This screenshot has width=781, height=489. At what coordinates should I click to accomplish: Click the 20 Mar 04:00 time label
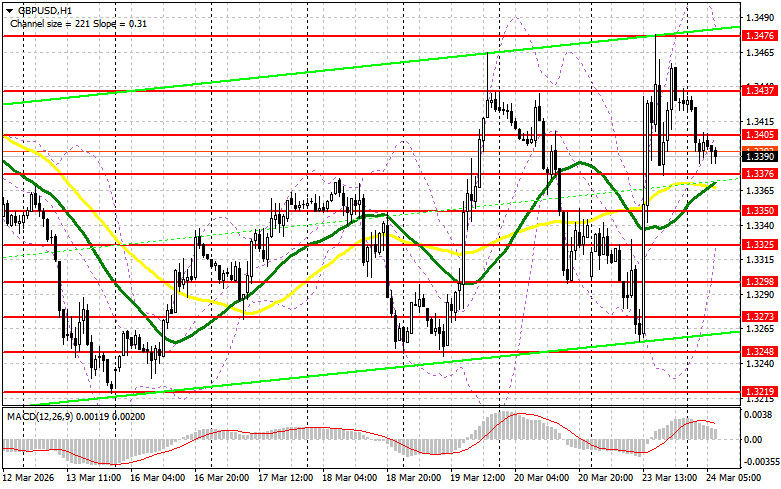pos(541,478)
